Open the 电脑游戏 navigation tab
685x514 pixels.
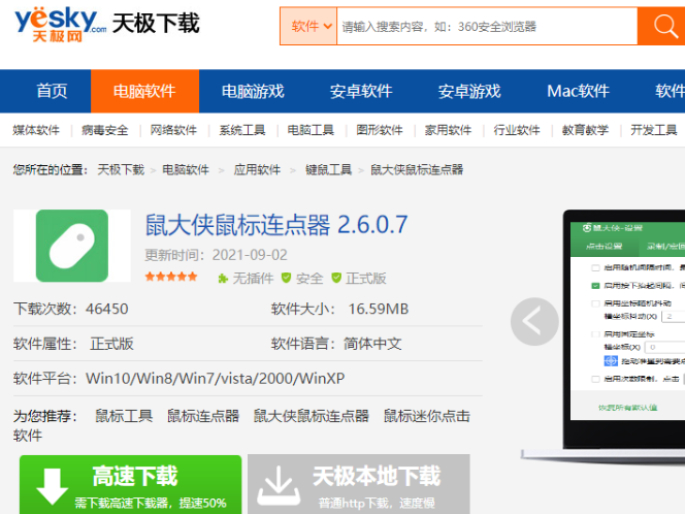[x=253, y=91]
